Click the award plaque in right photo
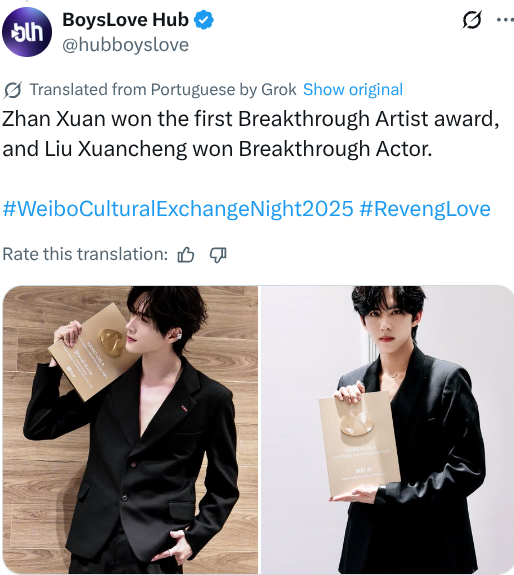The height and width of the screenshot is (575, 514). (x=359, y=445)
